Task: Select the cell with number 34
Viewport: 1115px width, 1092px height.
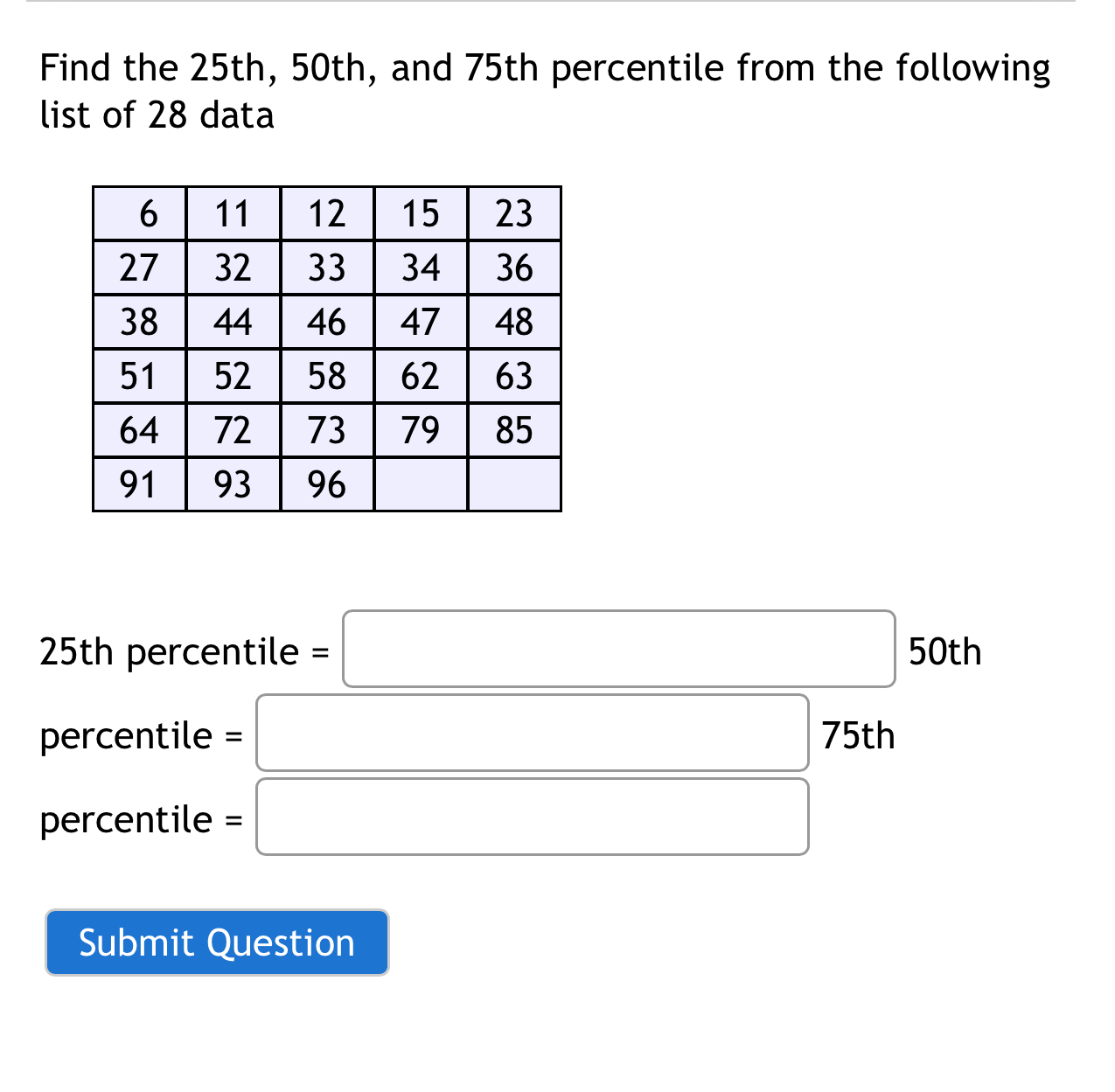Action: (x=421, y=268)
